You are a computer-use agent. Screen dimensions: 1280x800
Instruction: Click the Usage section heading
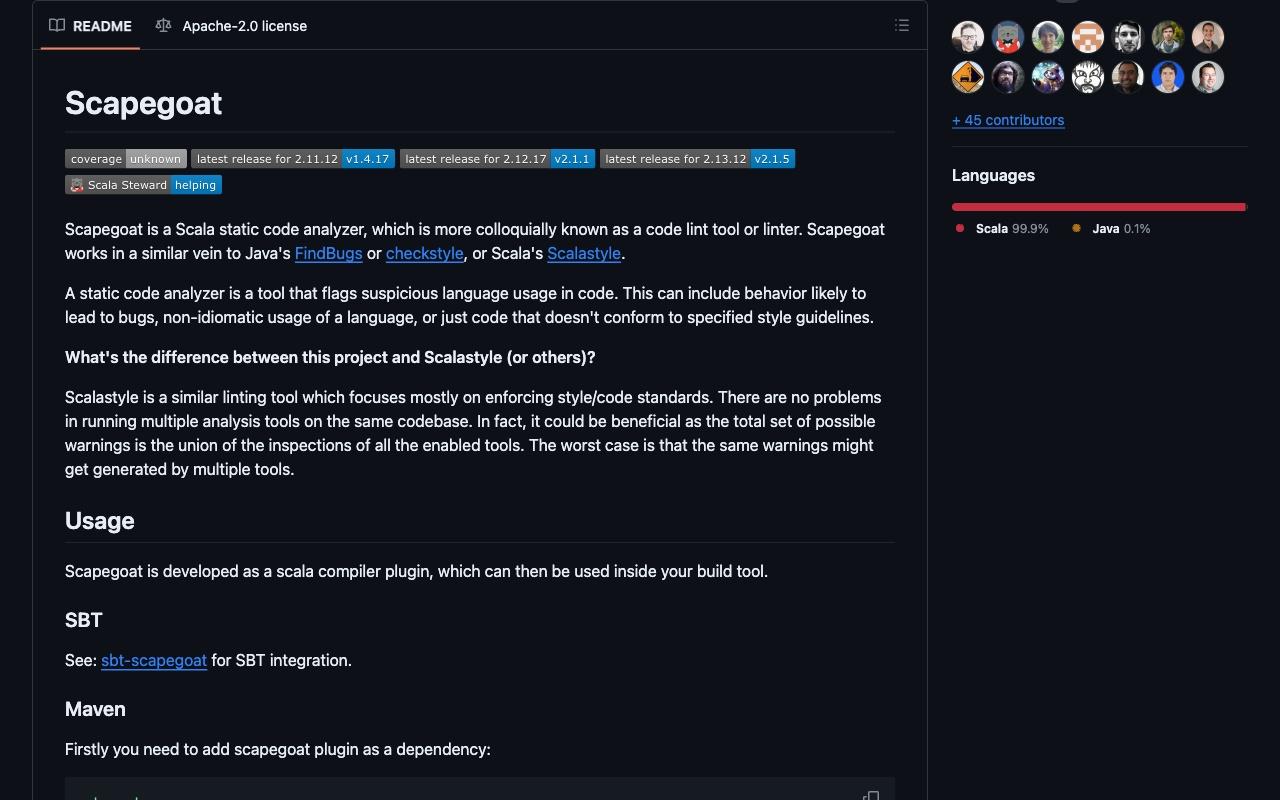point(99,521)
